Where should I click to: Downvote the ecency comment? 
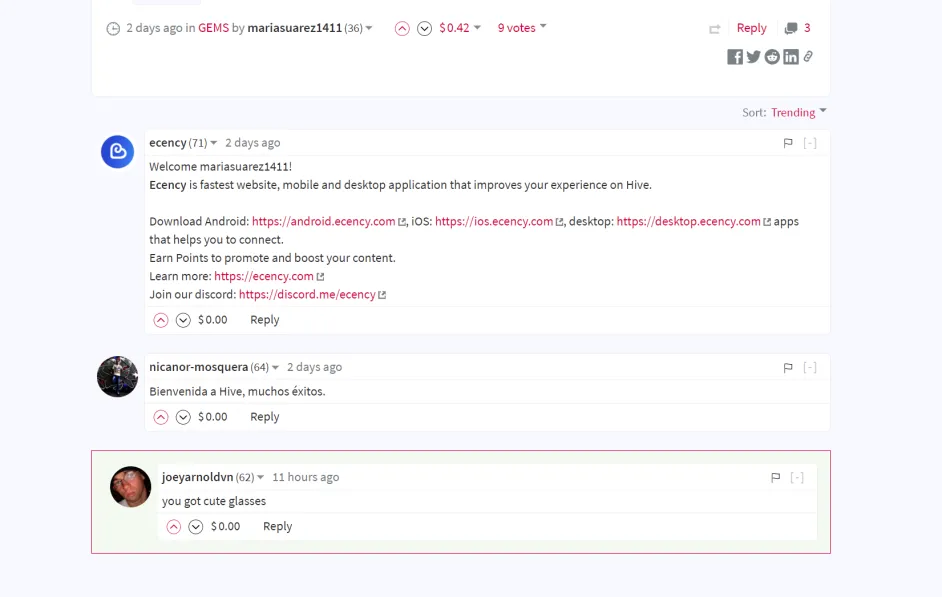tap(183, 320)
